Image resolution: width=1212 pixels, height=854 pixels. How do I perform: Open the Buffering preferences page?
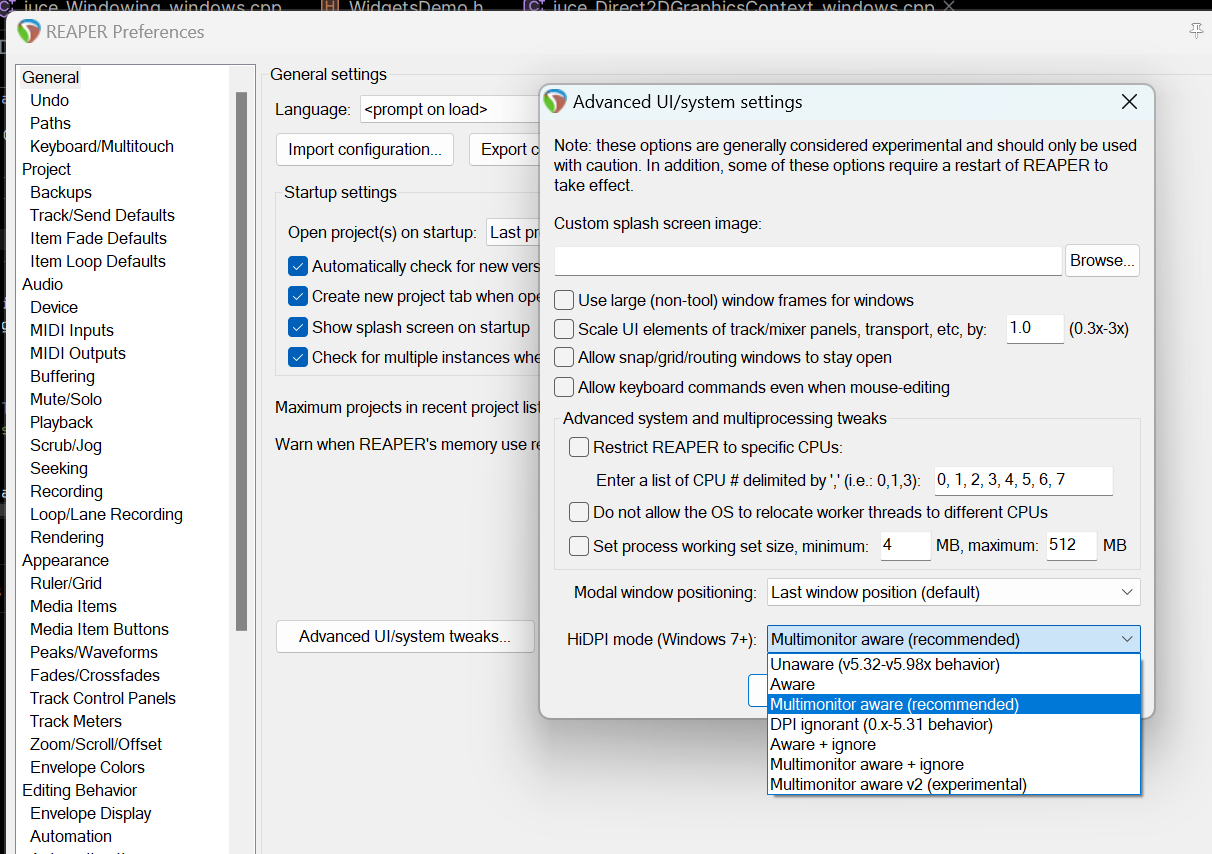click(62, 376)
